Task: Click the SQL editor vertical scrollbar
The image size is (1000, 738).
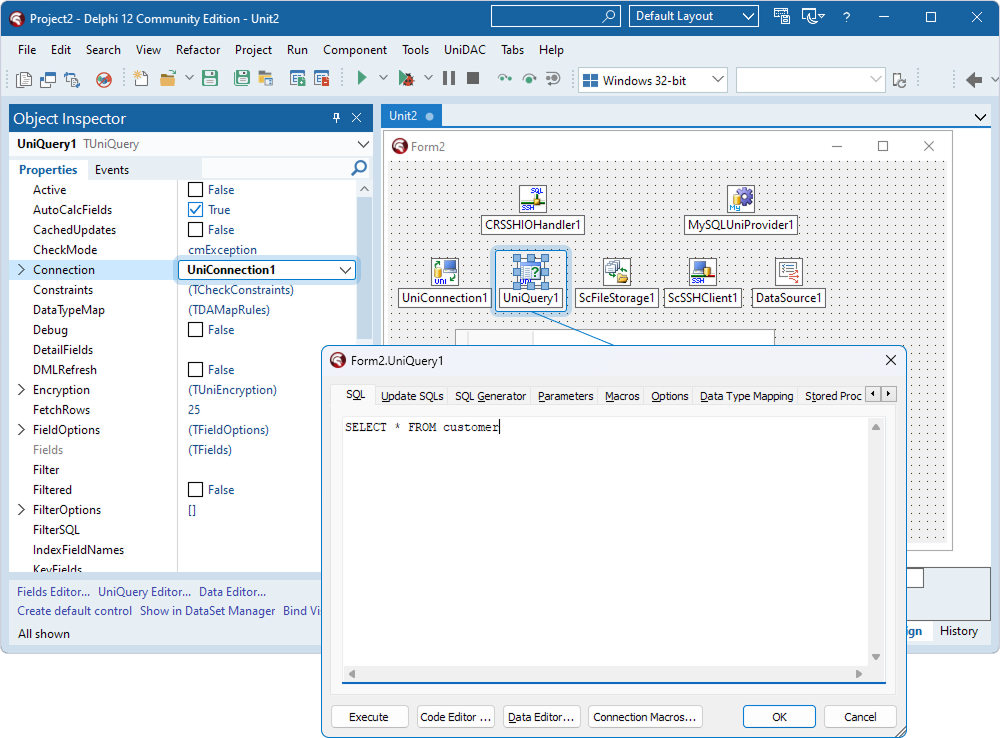Action: [876, 542]
